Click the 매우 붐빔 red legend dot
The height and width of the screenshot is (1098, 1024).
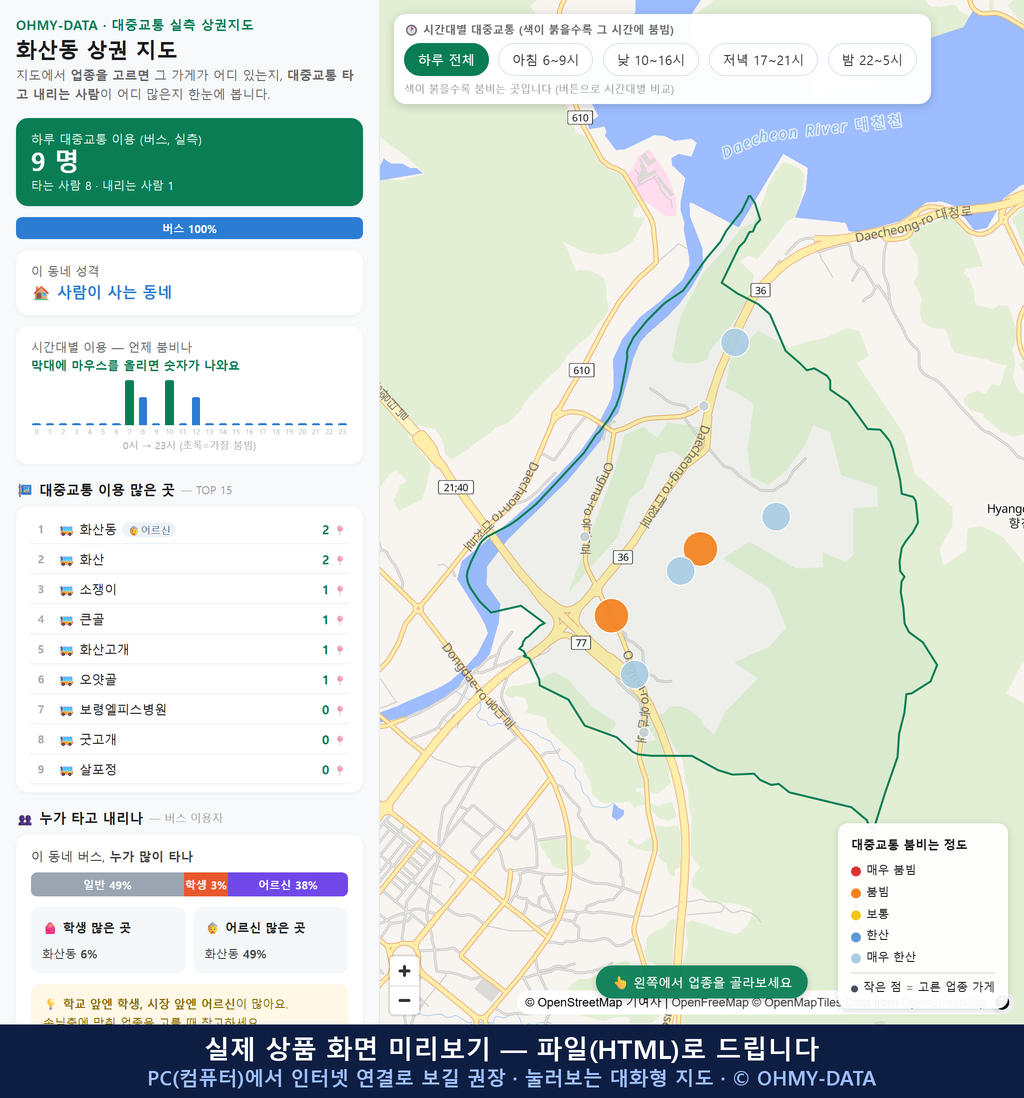(x=855, y=871)
